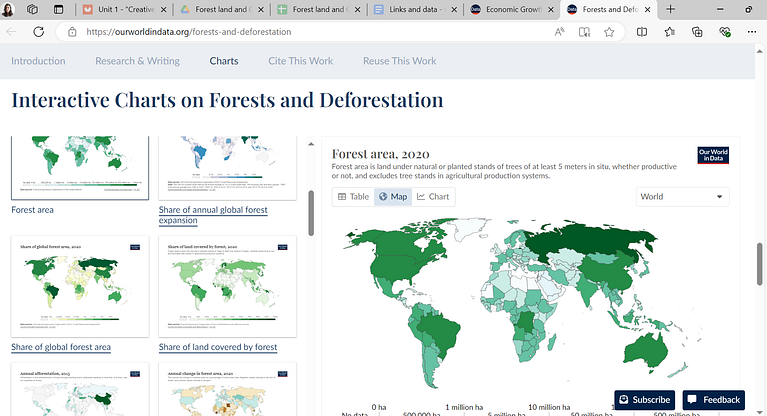Switch to the Chart line view
The height and width of the screenshot is (416, 767).
click(433, 197)
